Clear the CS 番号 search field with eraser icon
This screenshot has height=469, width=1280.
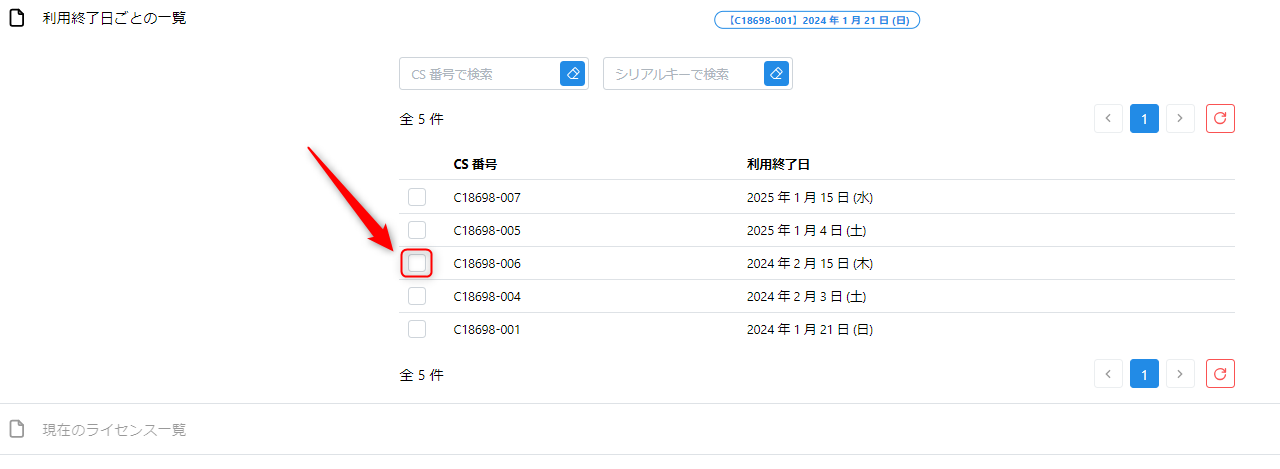click(572, 74)
